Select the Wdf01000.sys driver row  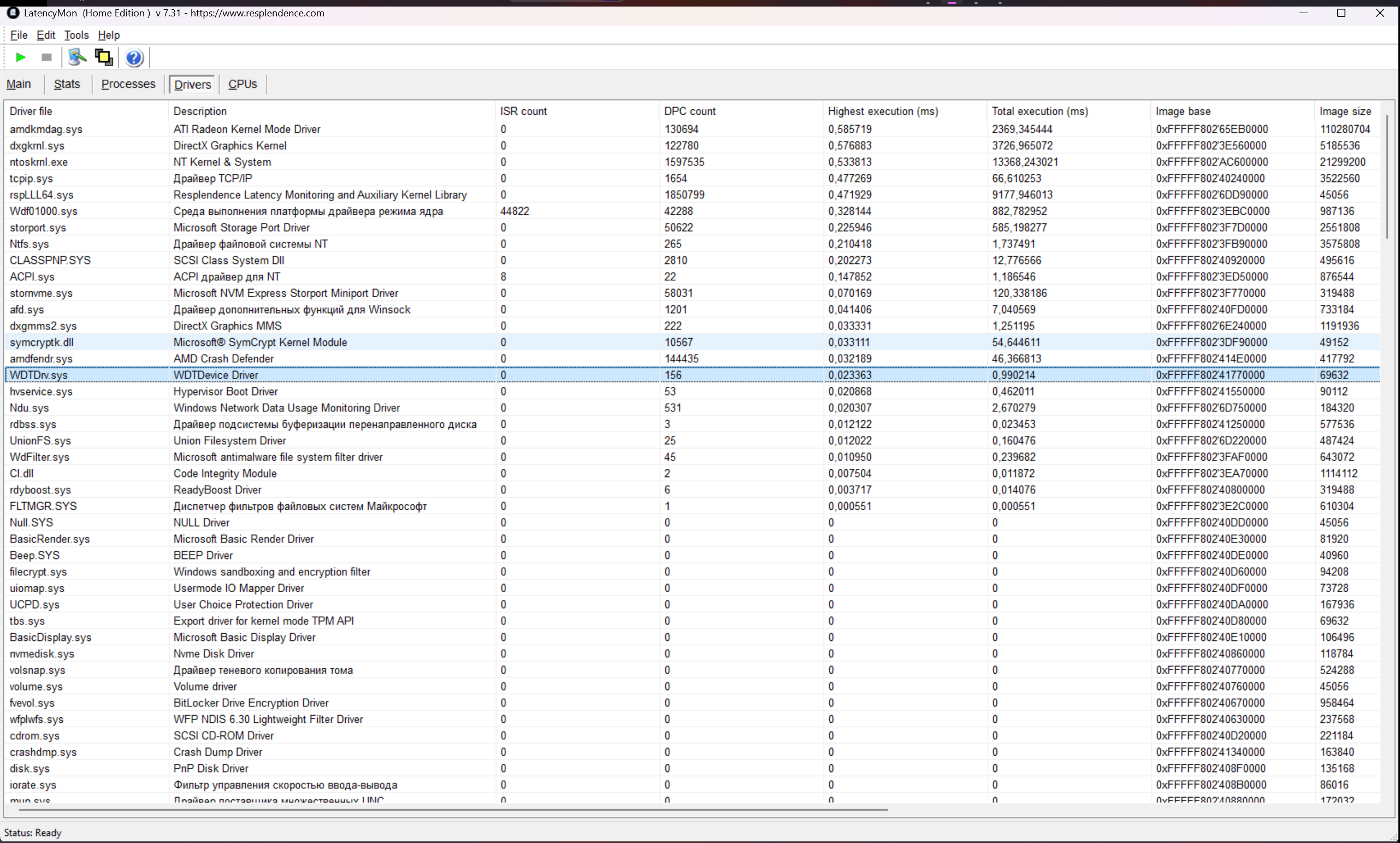pos(43,211)
